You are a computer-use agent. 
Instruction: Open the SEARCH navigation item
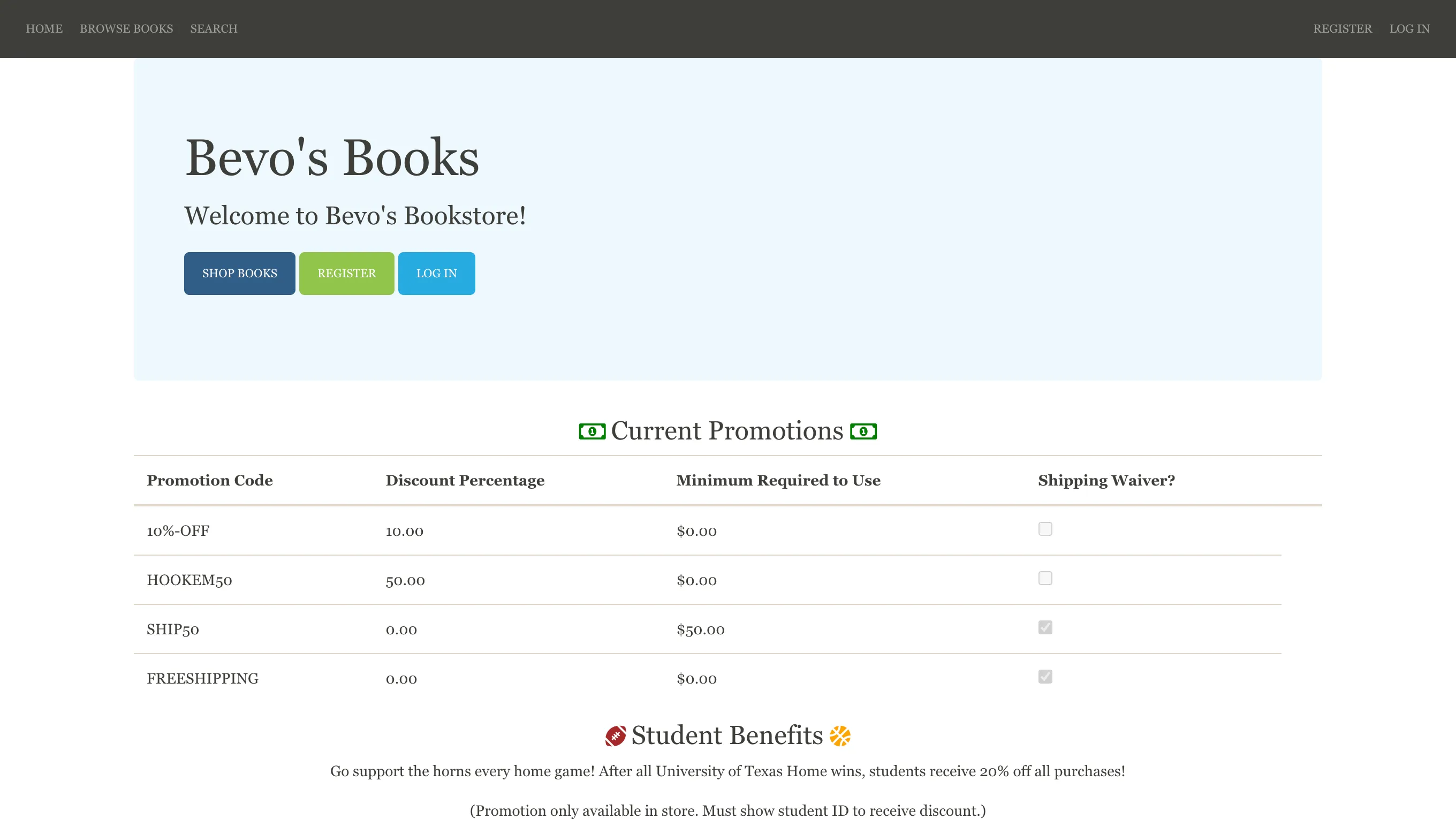coord(214,28)
